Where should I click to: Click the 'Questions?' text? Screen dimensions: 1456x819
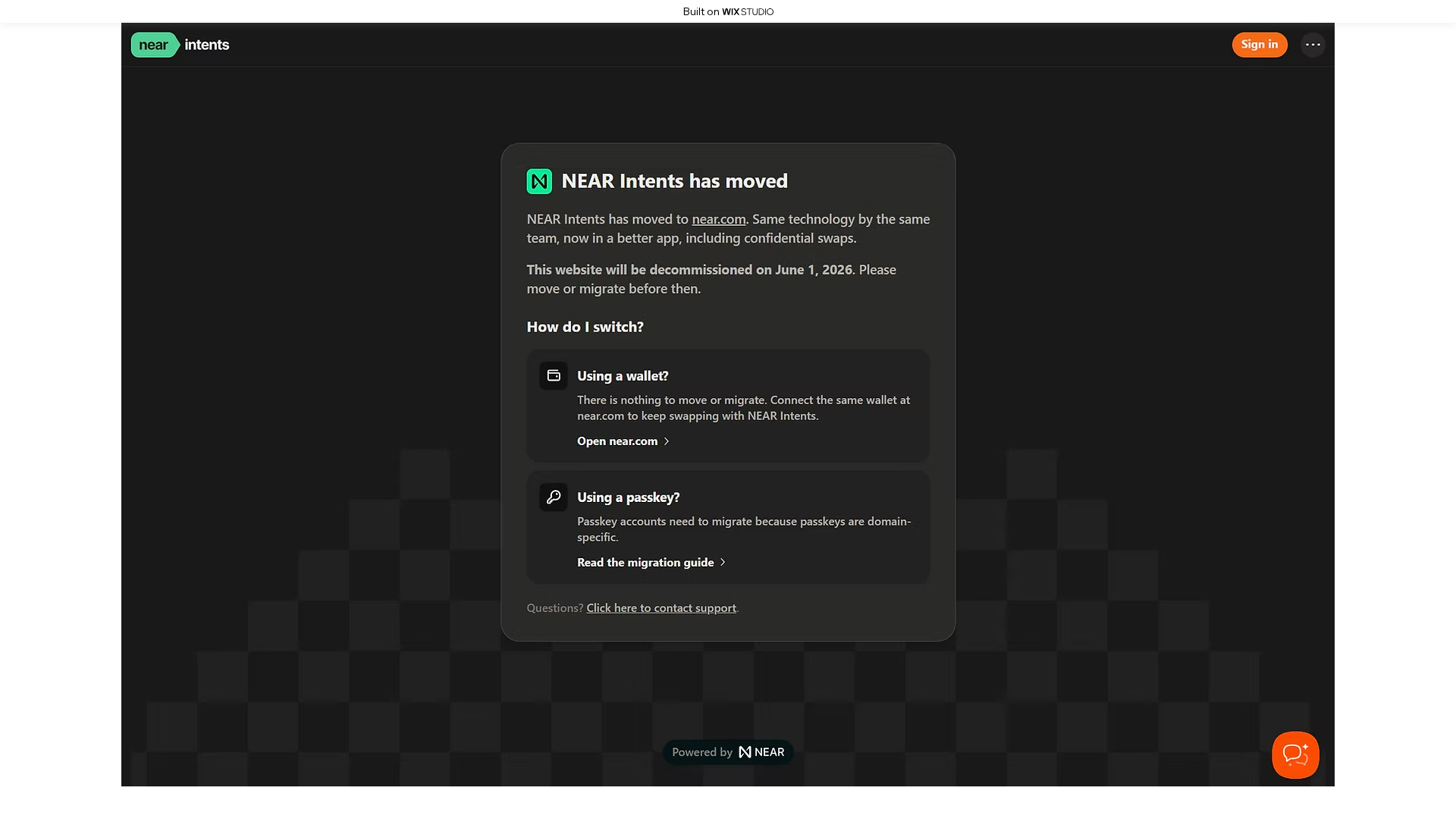555,608
